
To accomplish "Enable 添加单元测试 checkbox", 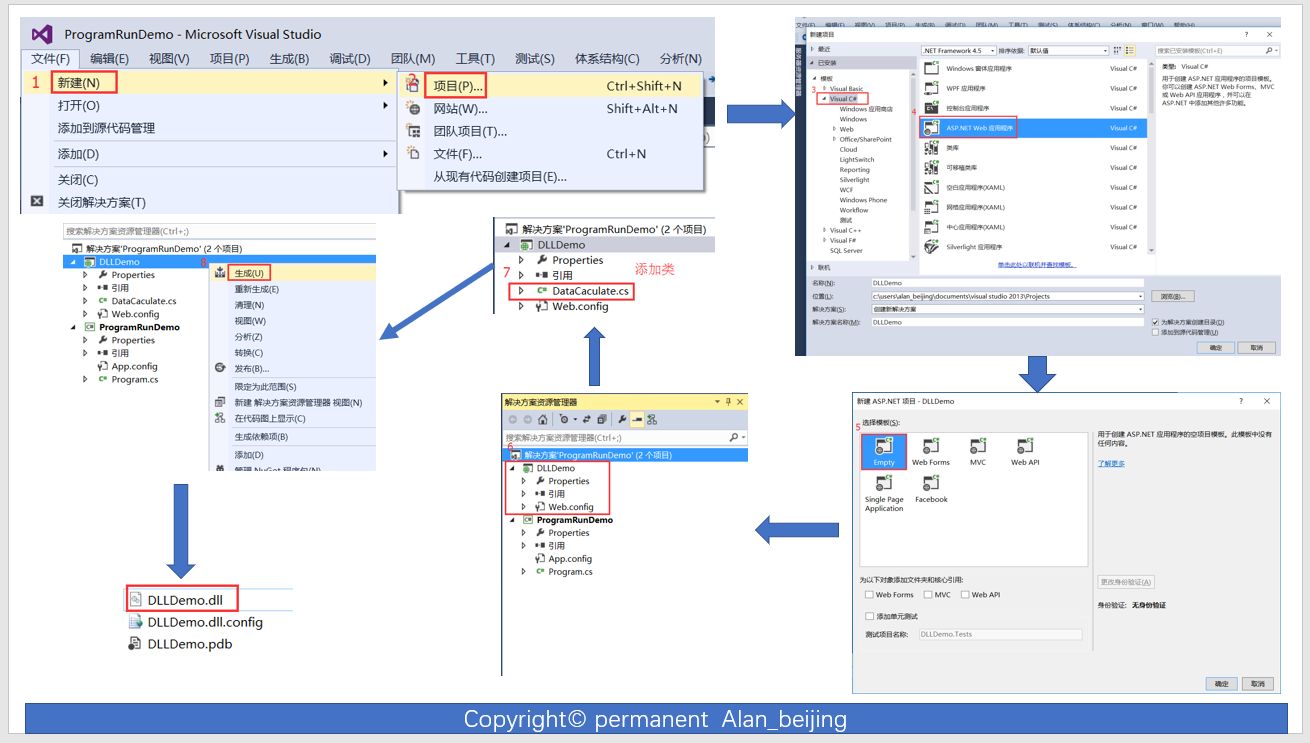I will click(x=869, y=616).
